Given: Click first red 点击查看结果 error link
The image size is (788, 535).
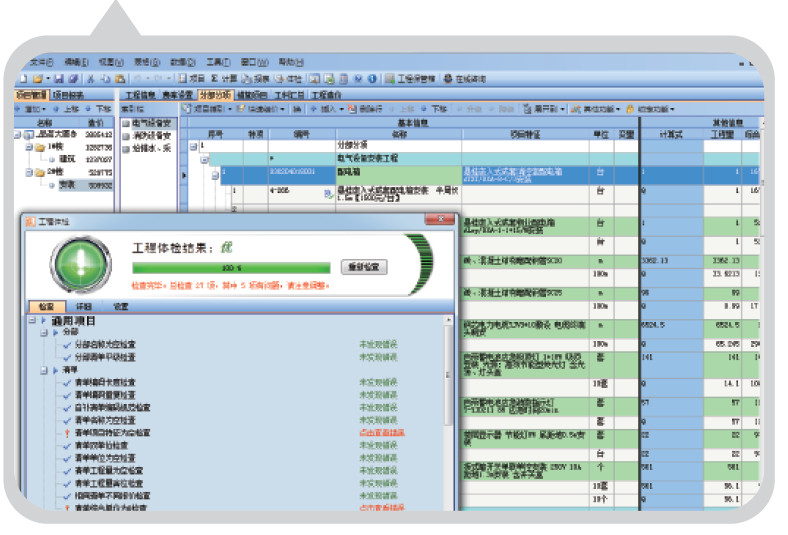Looking at the screenshot, I should point(381,433).
